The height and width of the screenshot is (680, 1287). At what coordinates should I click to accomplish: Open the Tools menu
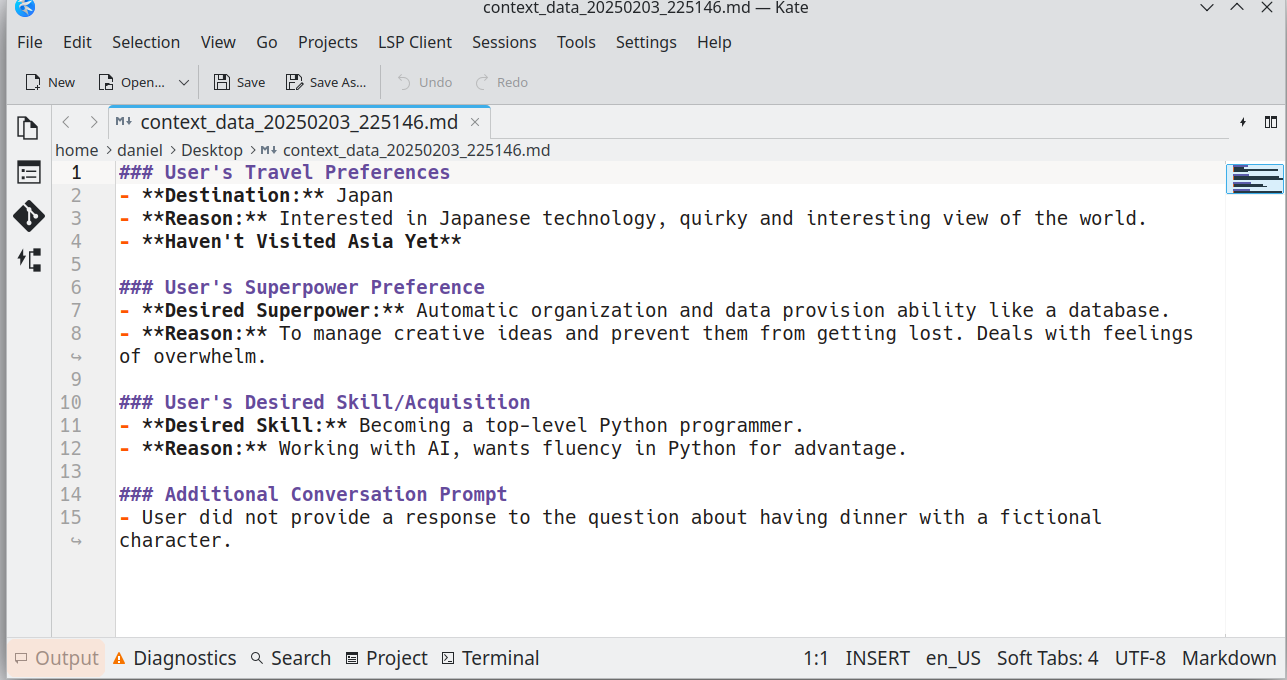pos(576,42)
